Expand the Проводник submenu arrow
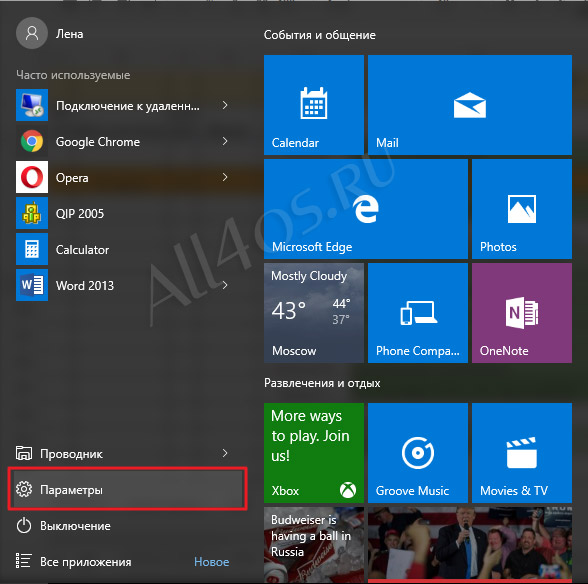588x584 pixels. point(225,453)
